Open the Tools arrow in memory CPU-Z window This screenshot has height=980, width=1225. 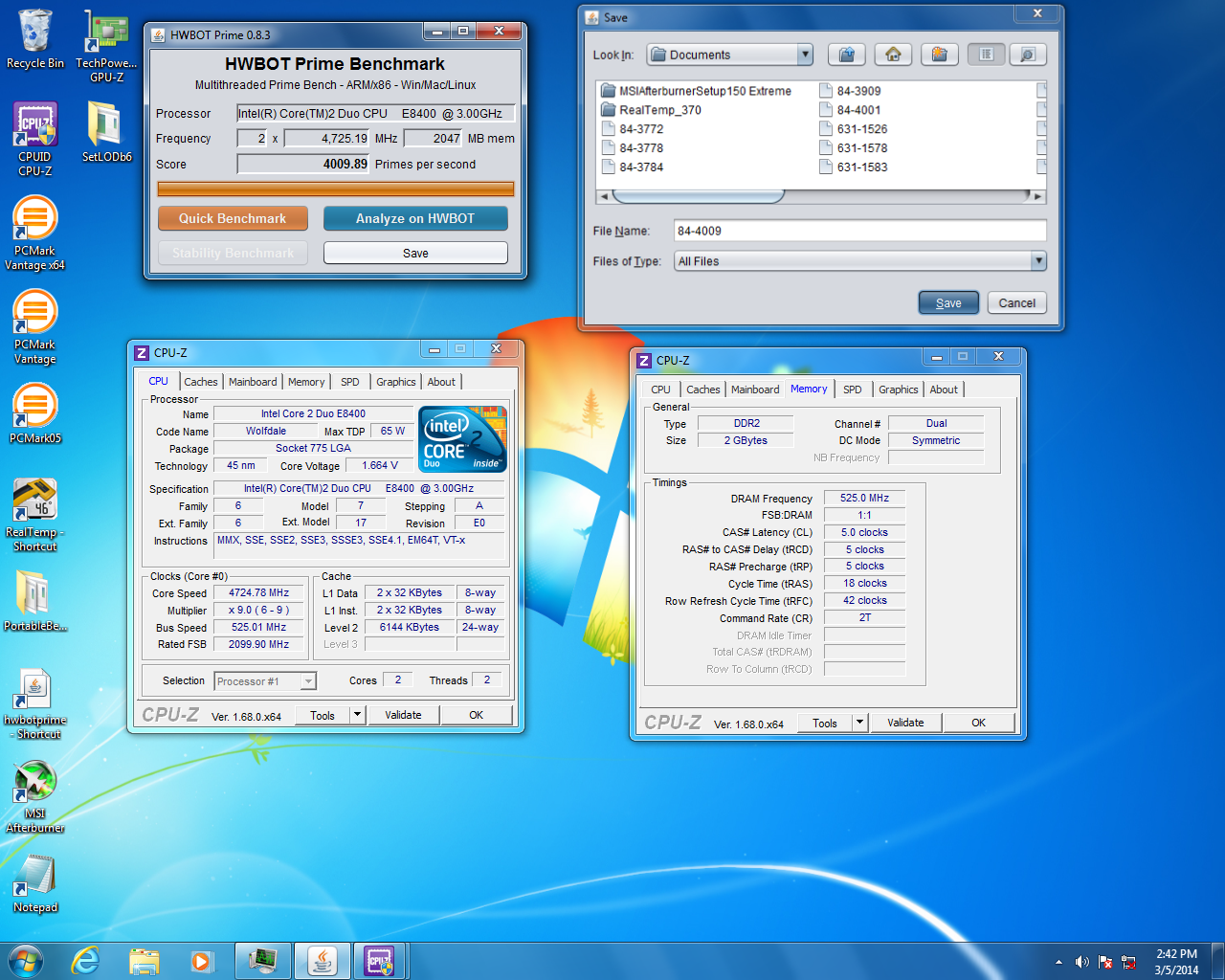tap(859, 723)
